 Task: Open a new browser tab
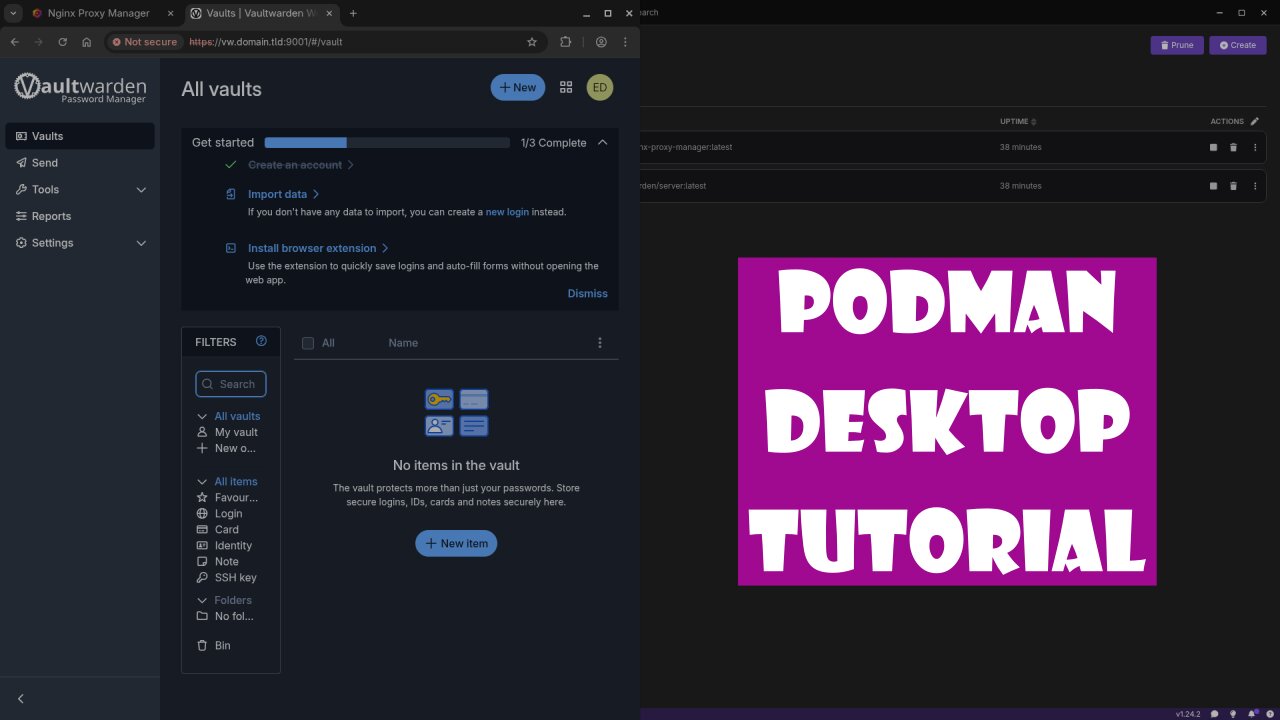tap(353, 13)
